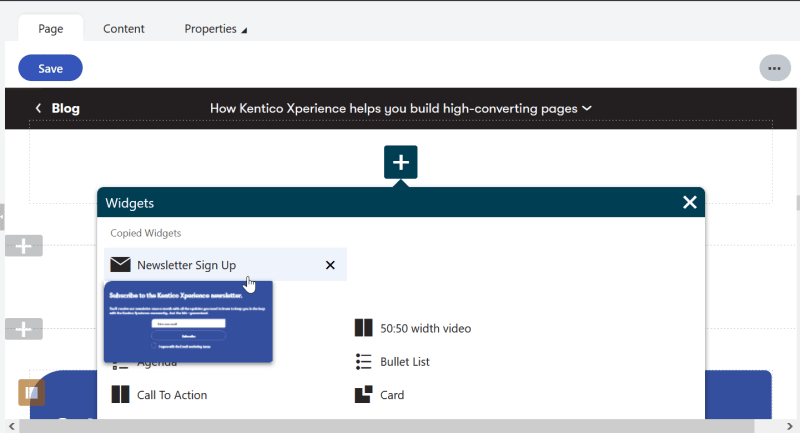Go back to Blog using the arrow
The width and height of the screenshot is (800, 433).
[x=38, y=108]
